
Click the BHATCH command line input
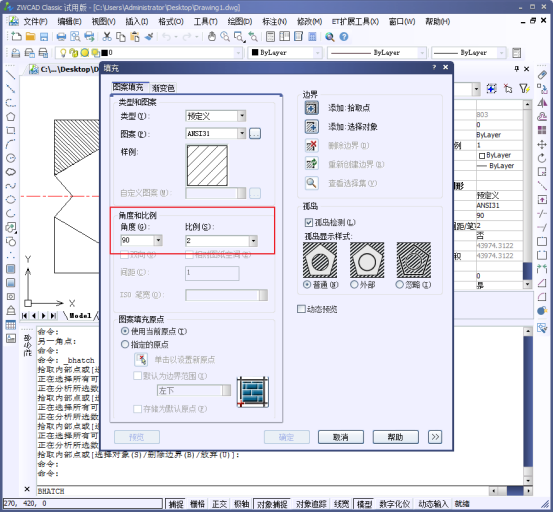click(x=262, y=491)
